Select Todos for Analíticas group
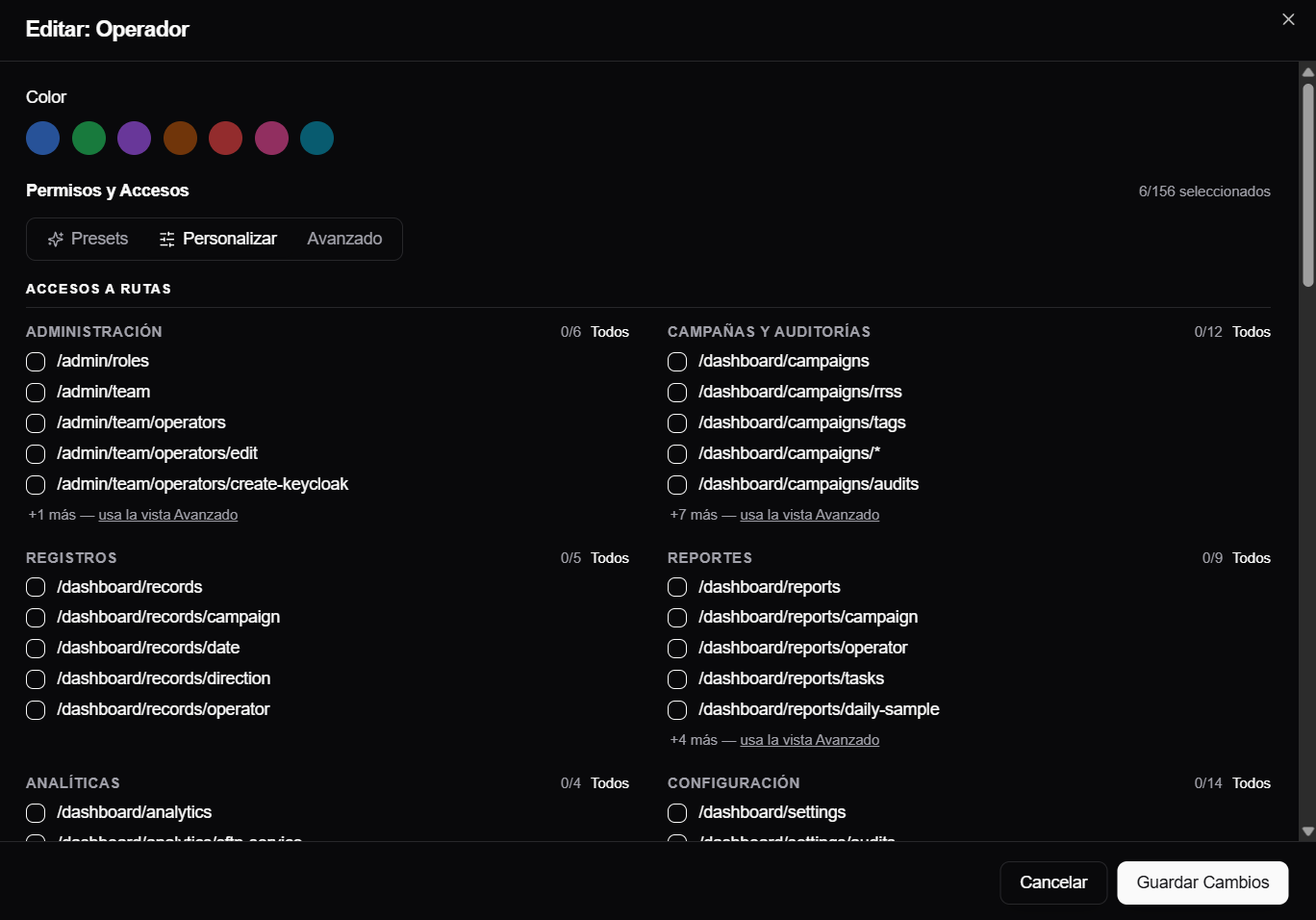This screenshot has height=920, width=1316. point(610,783)
